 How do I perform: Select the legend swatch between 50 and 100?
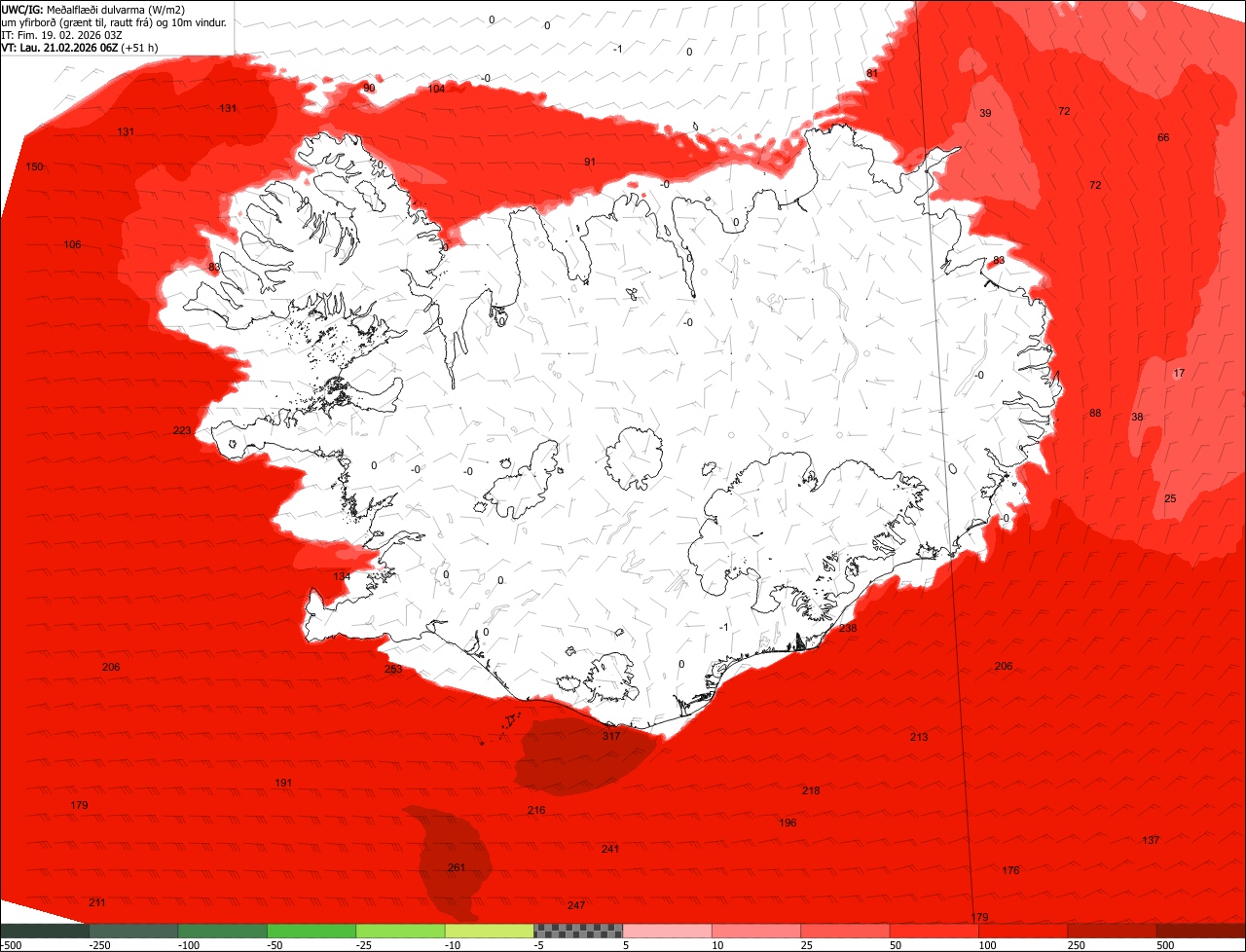[x=934, y=931]
